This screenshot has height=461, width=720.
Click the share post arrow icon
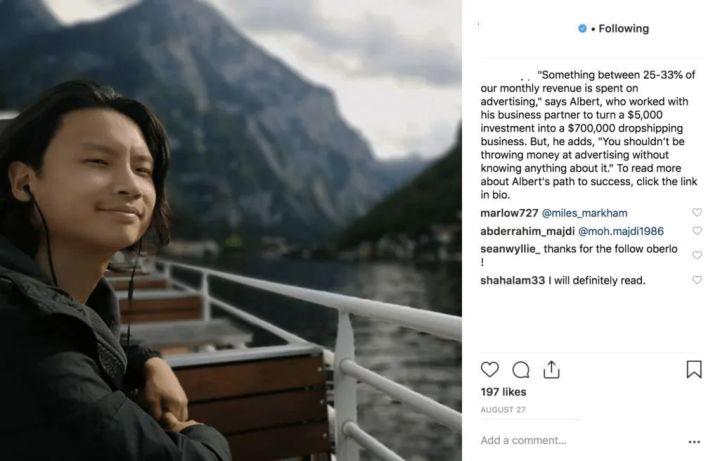click(549, 370)
